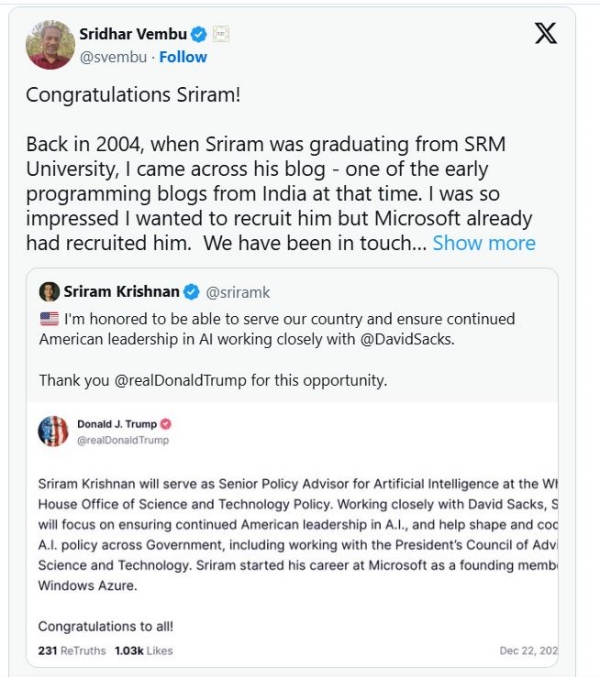Follow the @svembu account
The image size is (600, 677).
tap(183, 57)
